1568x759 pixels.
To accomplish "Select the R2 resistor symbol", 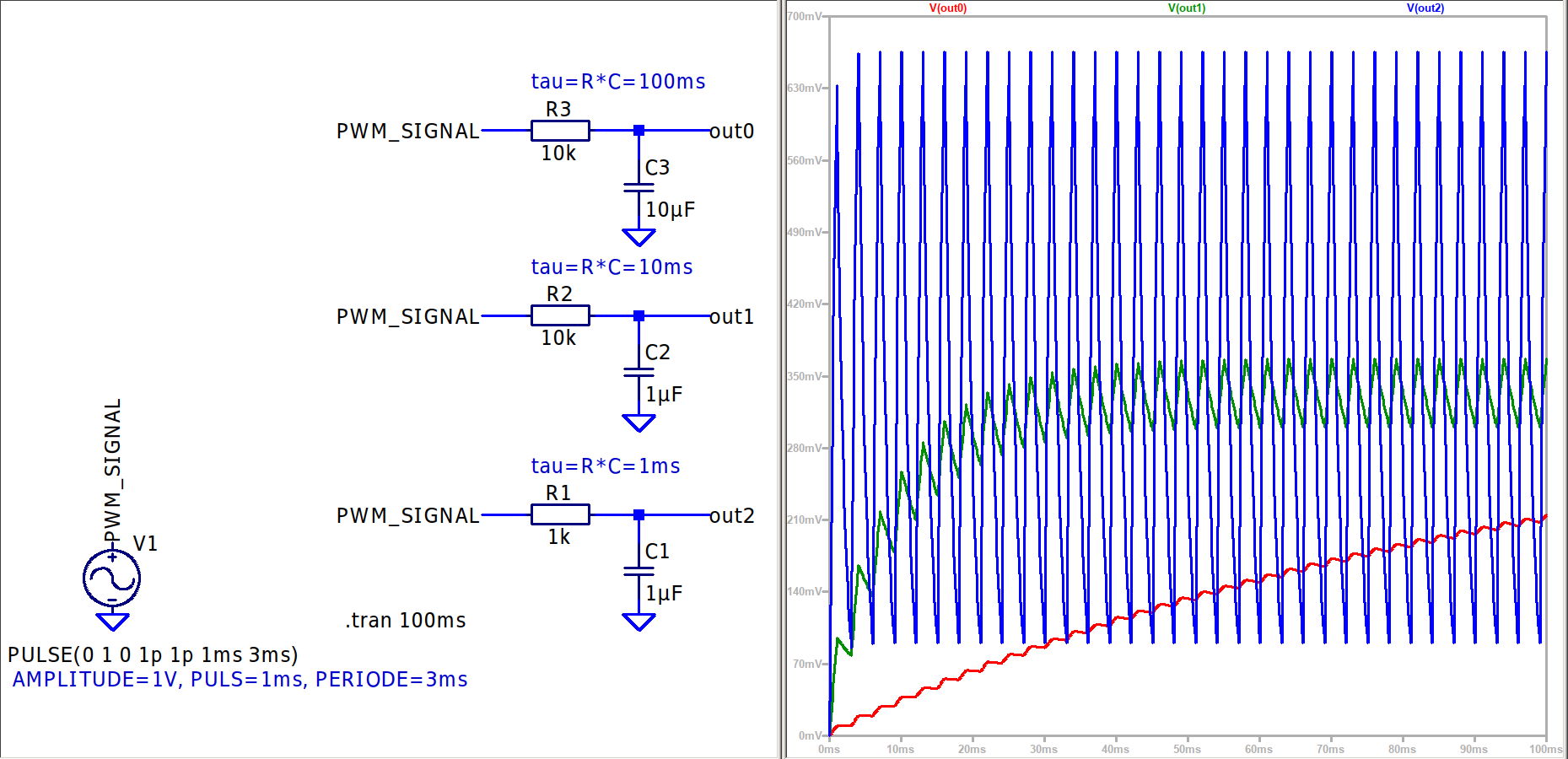I will point(559,316).
